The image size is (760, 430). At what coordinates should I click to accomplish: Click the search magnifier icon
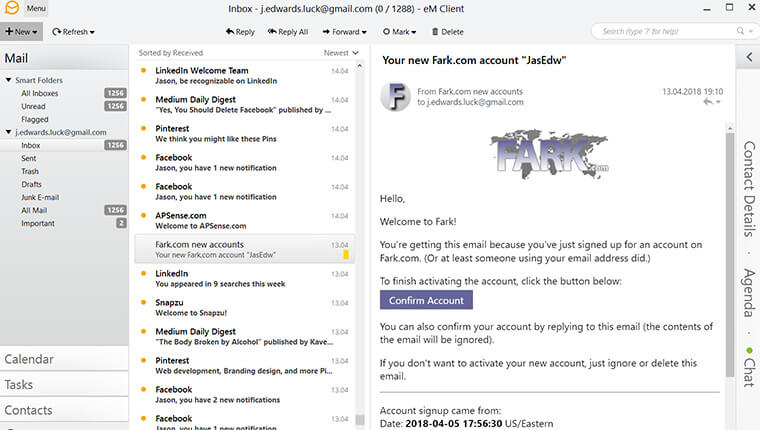click(x=740, y=31)
